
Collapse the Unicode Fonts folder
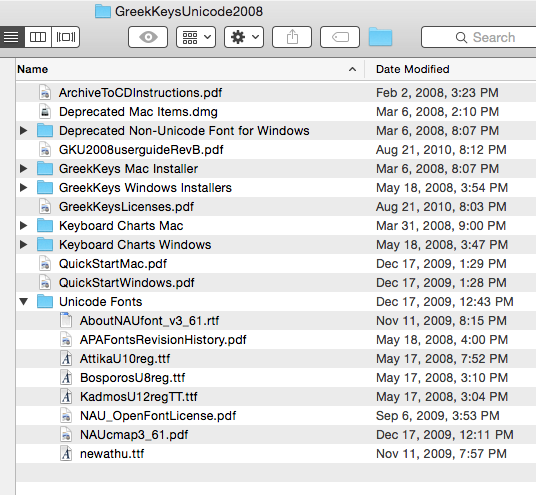tap(24, 302)
